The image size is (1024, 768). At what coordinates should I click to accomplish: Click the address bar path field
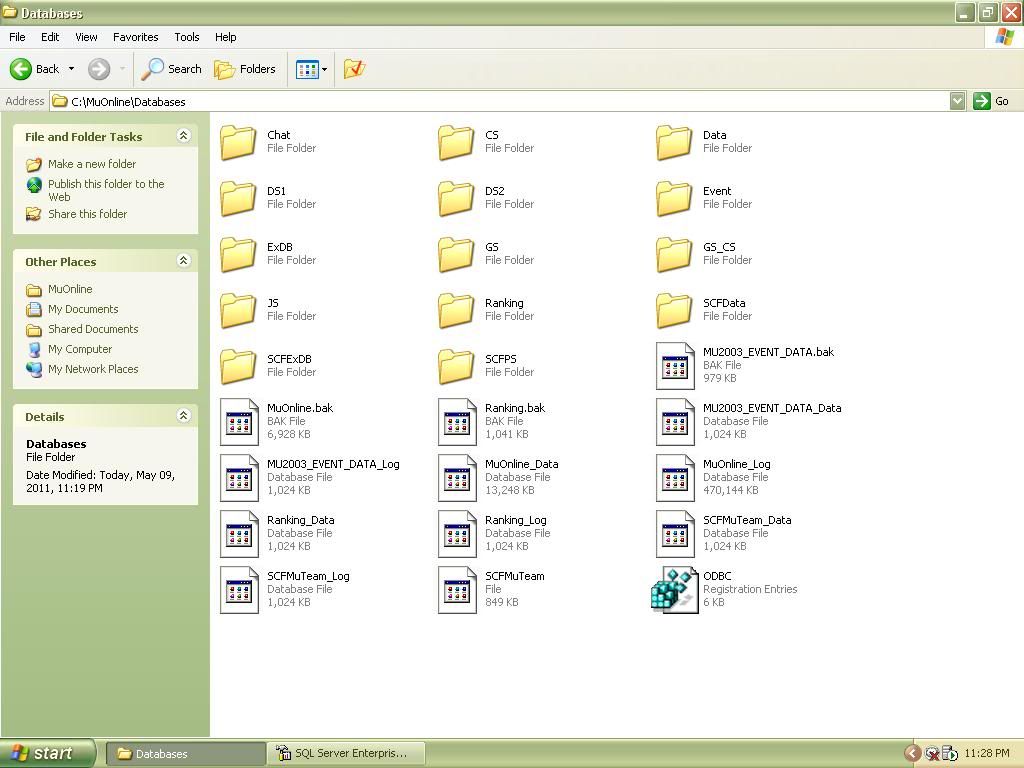[x=500, y=101]
